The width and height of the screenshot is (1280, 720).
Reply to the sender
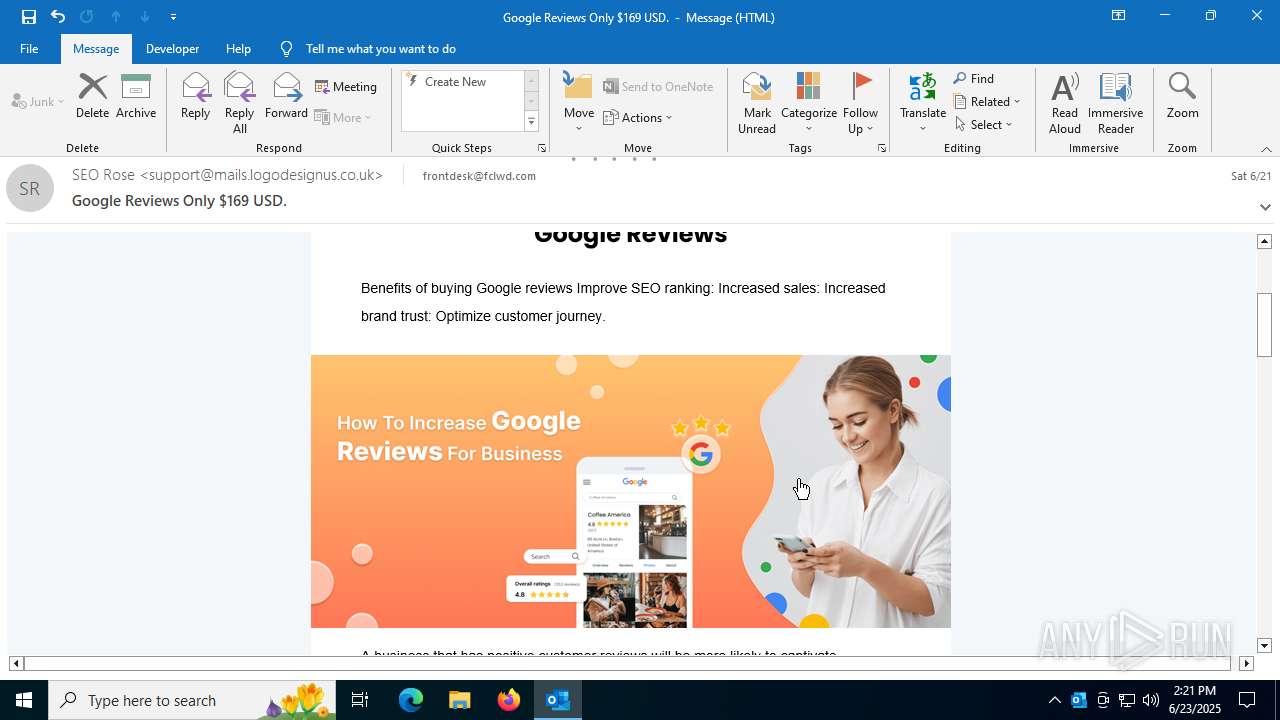tap(195, 97)
